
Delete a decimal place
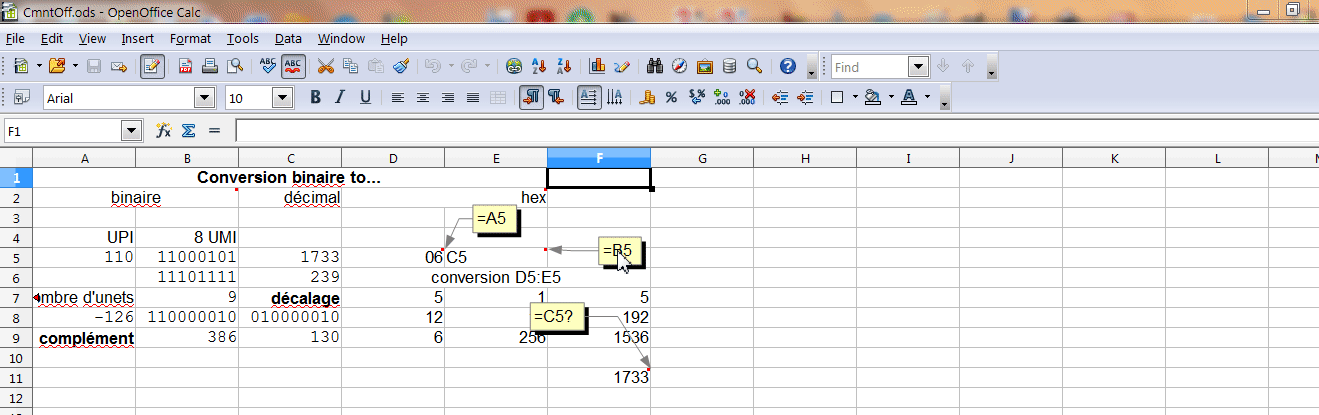pyautogui.click(x=747, y=97)
